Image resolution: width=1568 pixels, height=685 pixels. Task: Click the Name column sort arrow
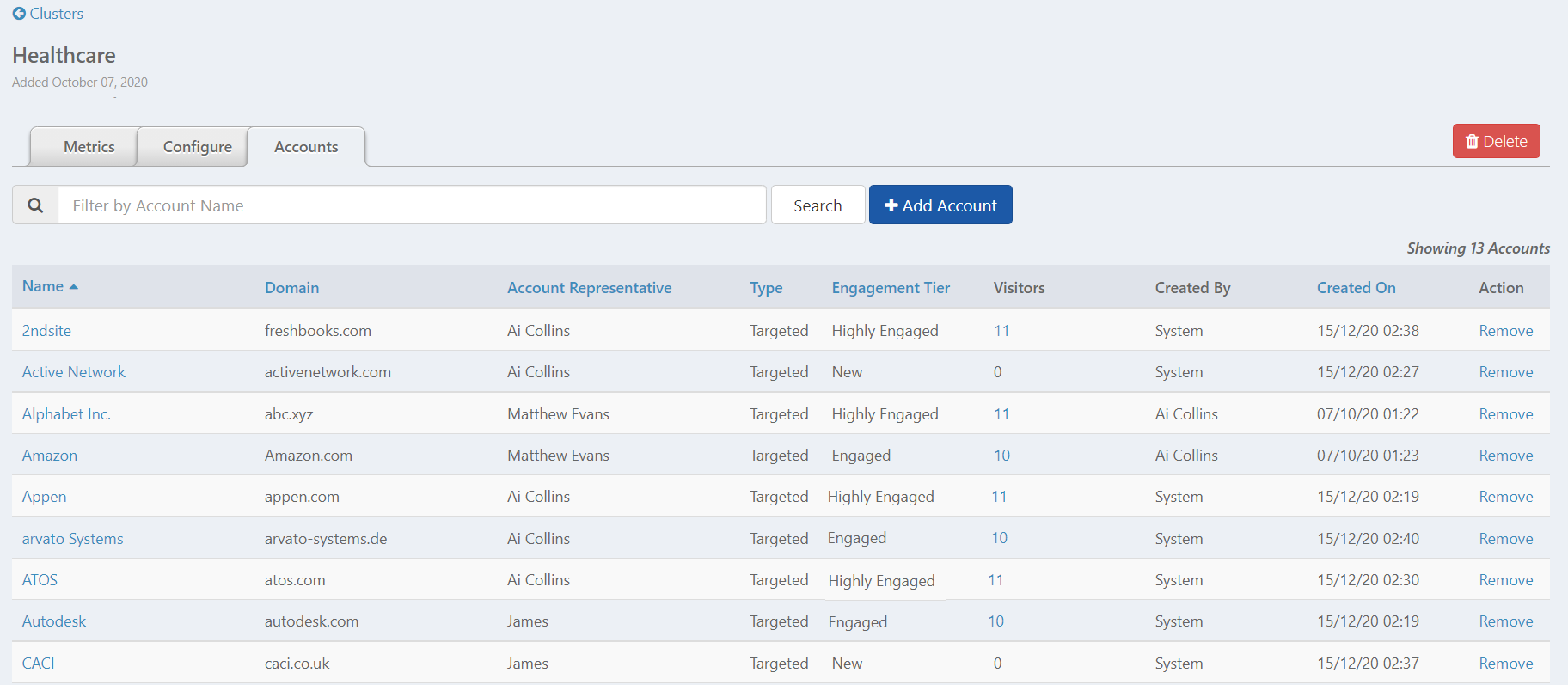point(74,287)
